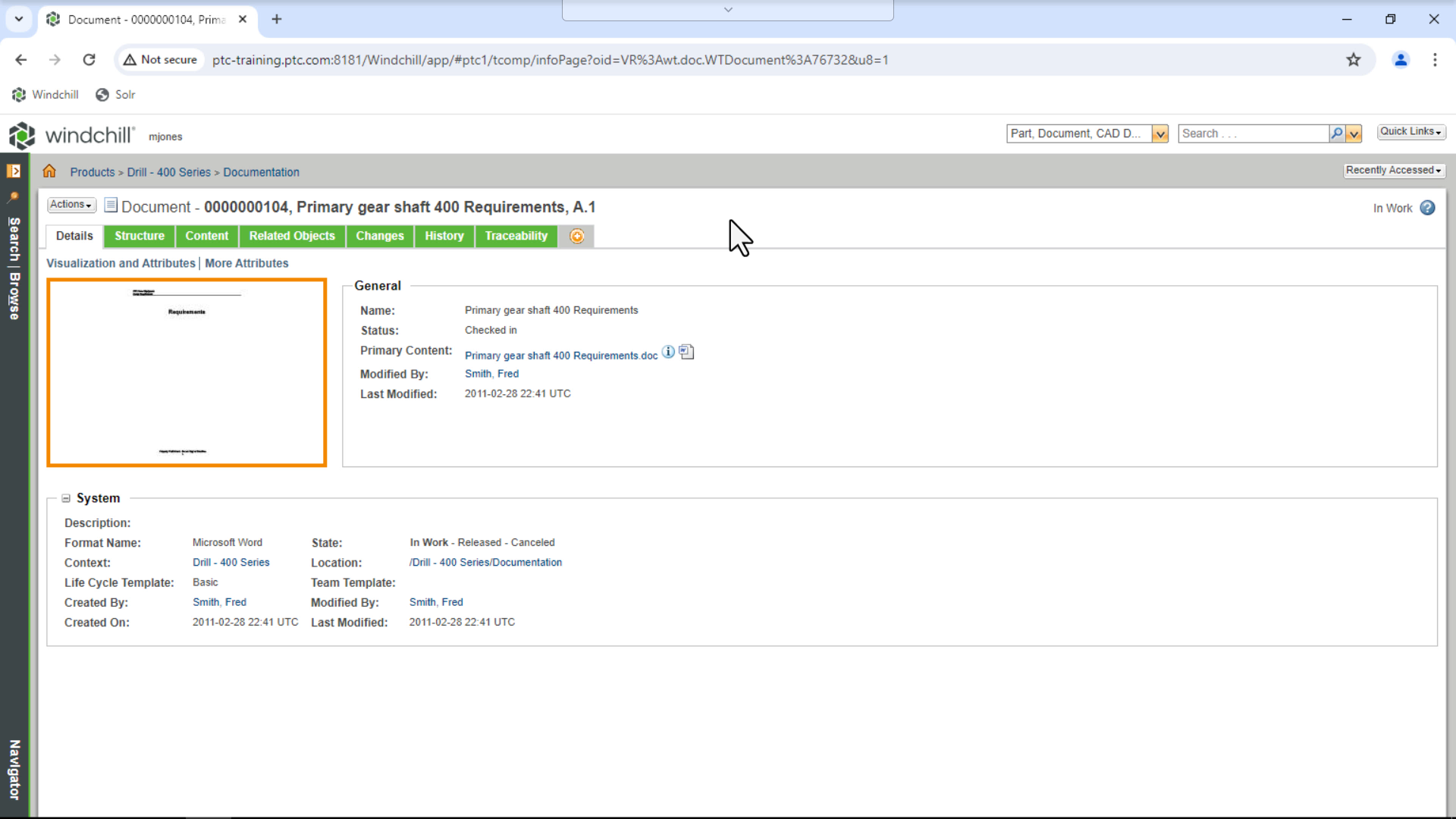This screenshot has height=819, width=1456.
Task: Open the object type search dropdown
Action: pyautogui.click(x=1159, y=134)
